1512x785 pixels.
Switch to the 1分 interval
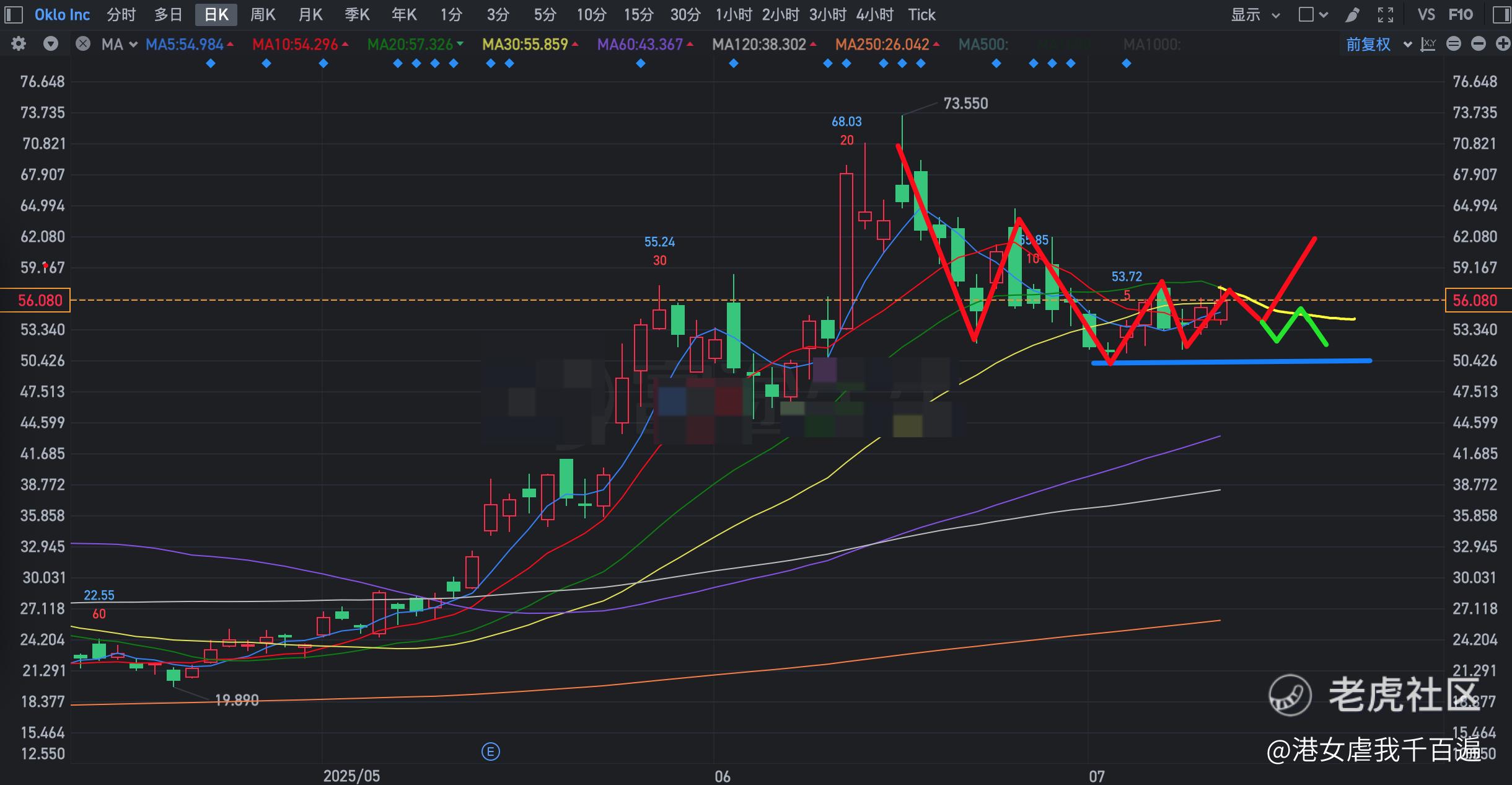tap(451, 14)
